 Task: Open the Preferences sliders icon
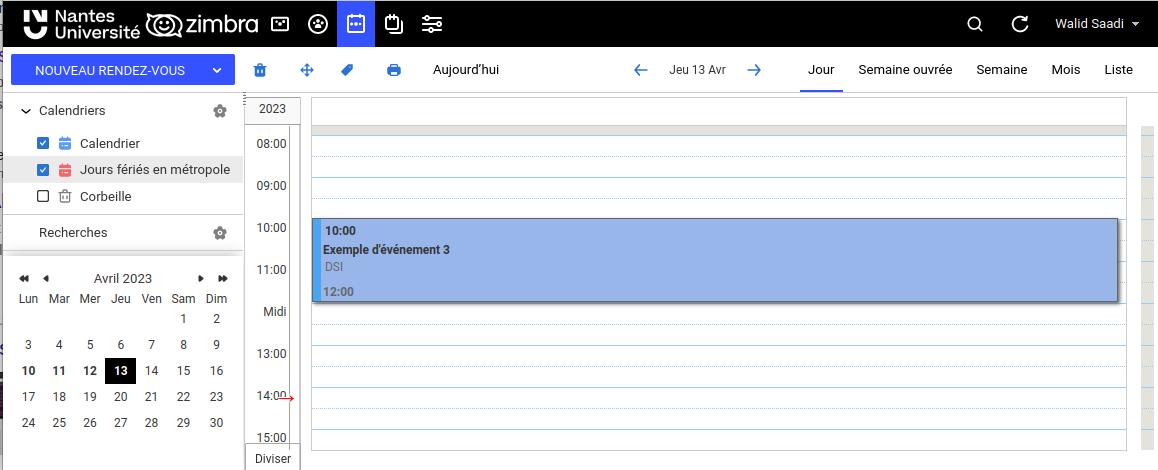[432, 24]
